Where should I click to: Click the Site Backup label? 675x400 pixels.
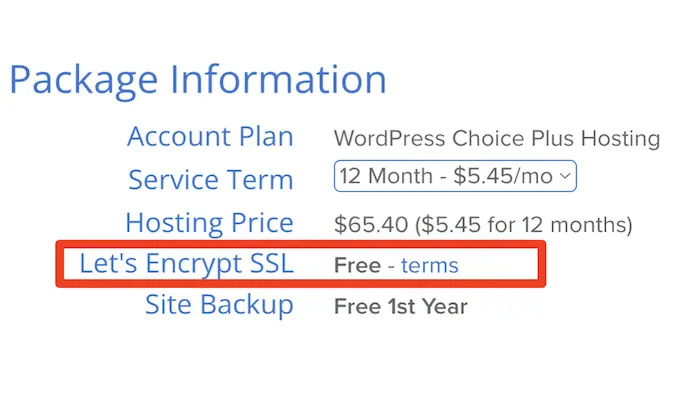pyautogui.click(x=219, y=304)
